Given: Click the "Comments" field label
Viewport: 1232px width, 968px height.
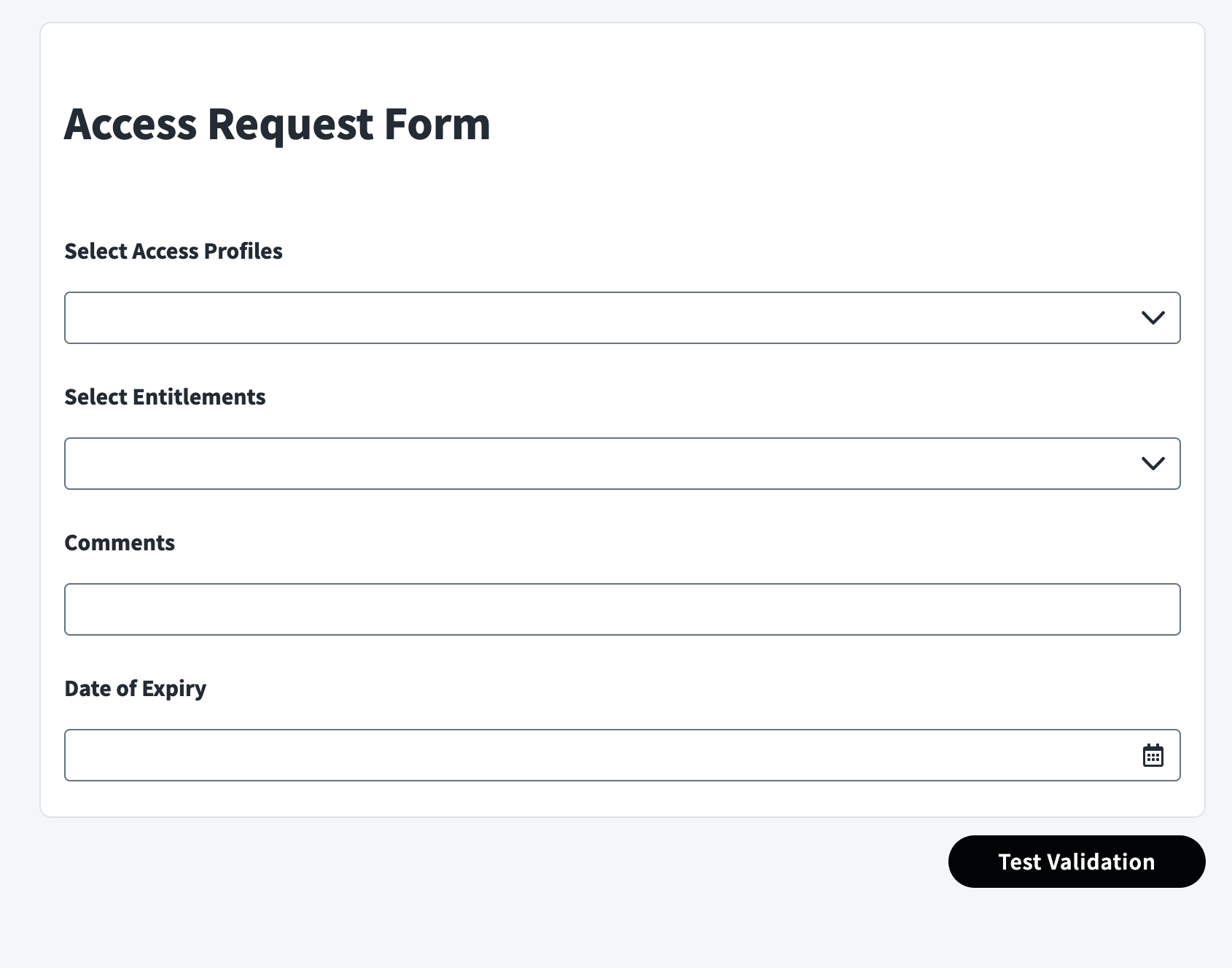Looking at the screenshot, I should click(120, 543).
